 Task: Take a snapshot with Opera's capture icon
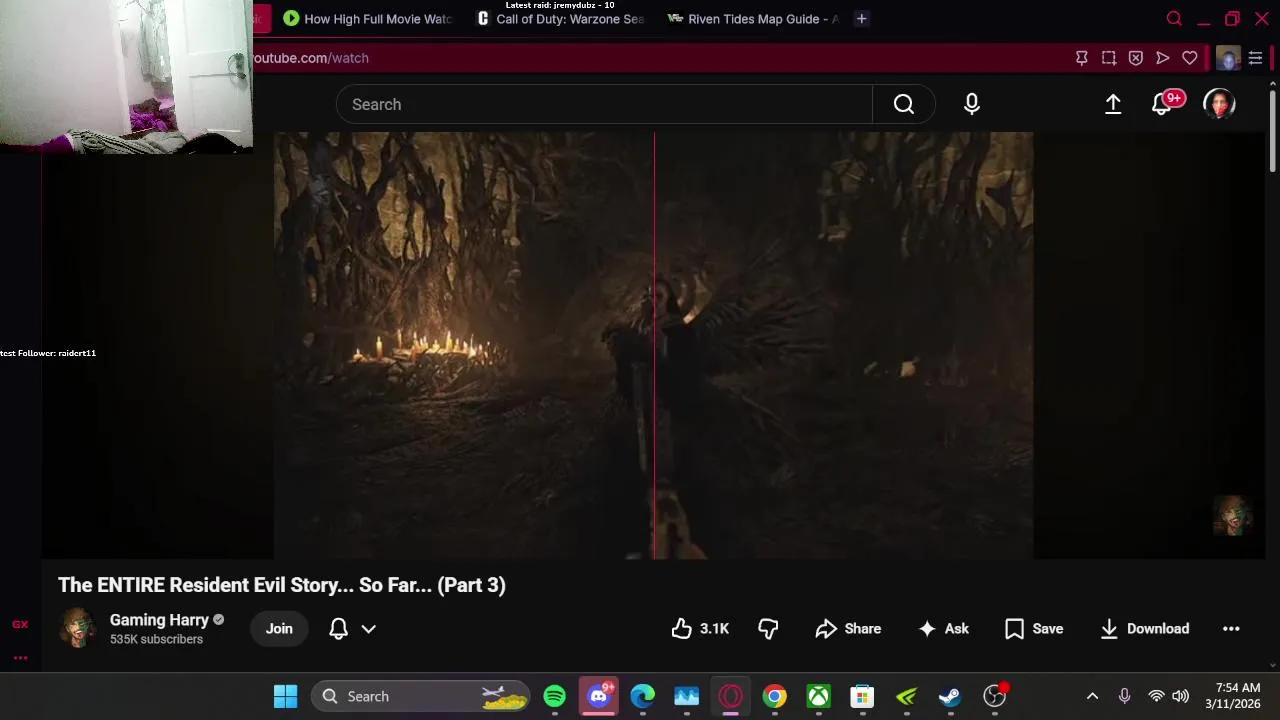pos(1108,58)
